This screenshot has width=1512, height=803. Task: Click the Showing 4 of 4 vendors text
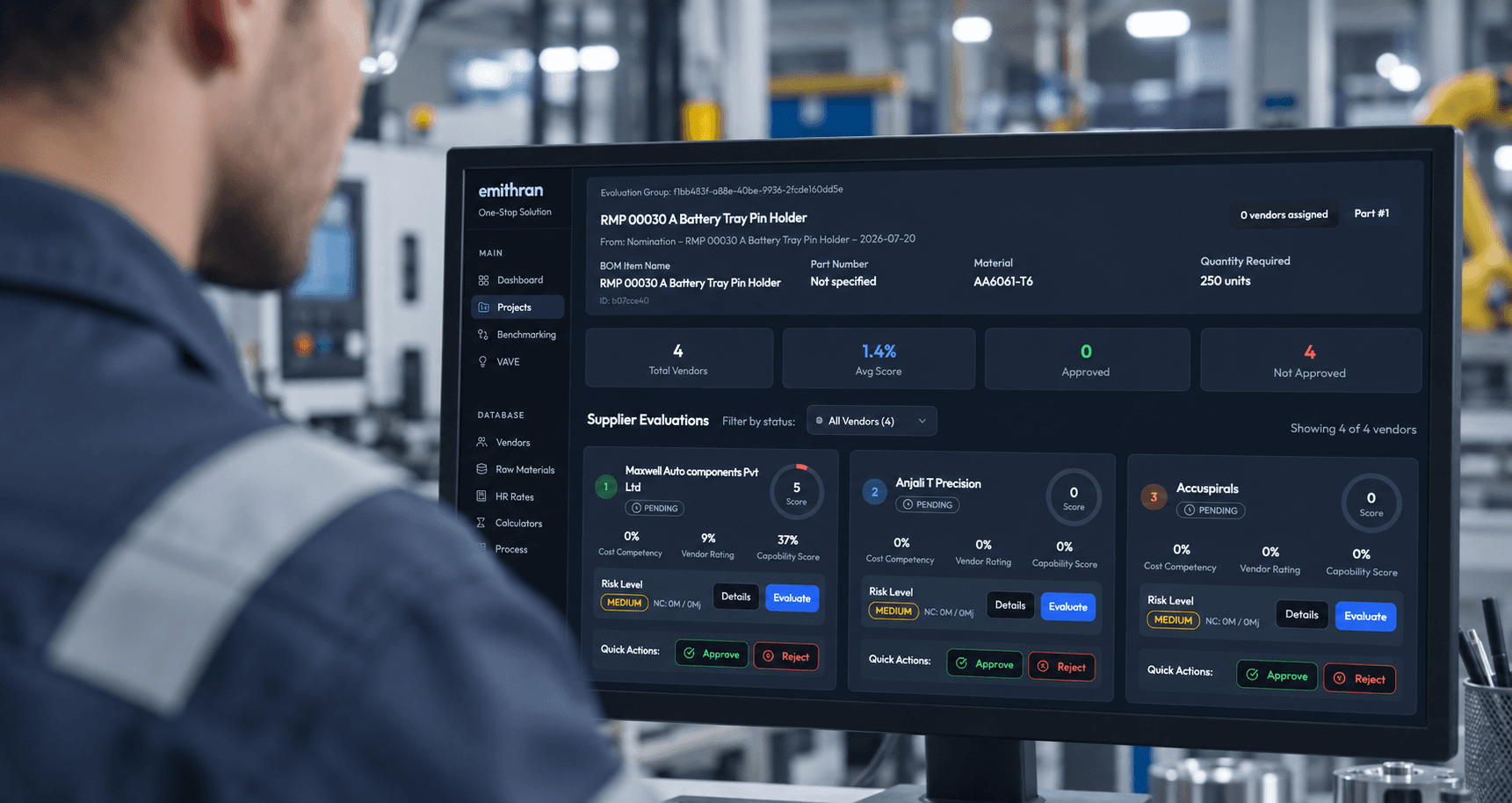(1353, 429)
